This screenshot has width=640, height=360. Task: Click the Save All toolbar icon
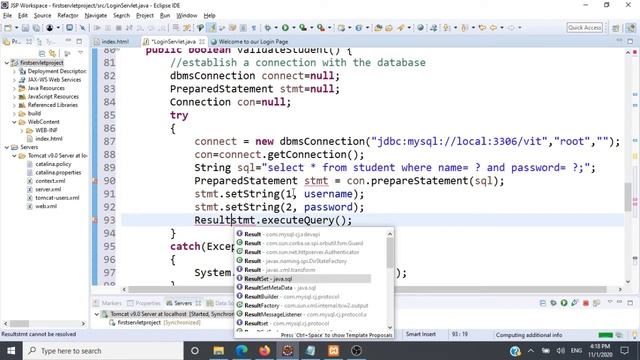(36, 28)
